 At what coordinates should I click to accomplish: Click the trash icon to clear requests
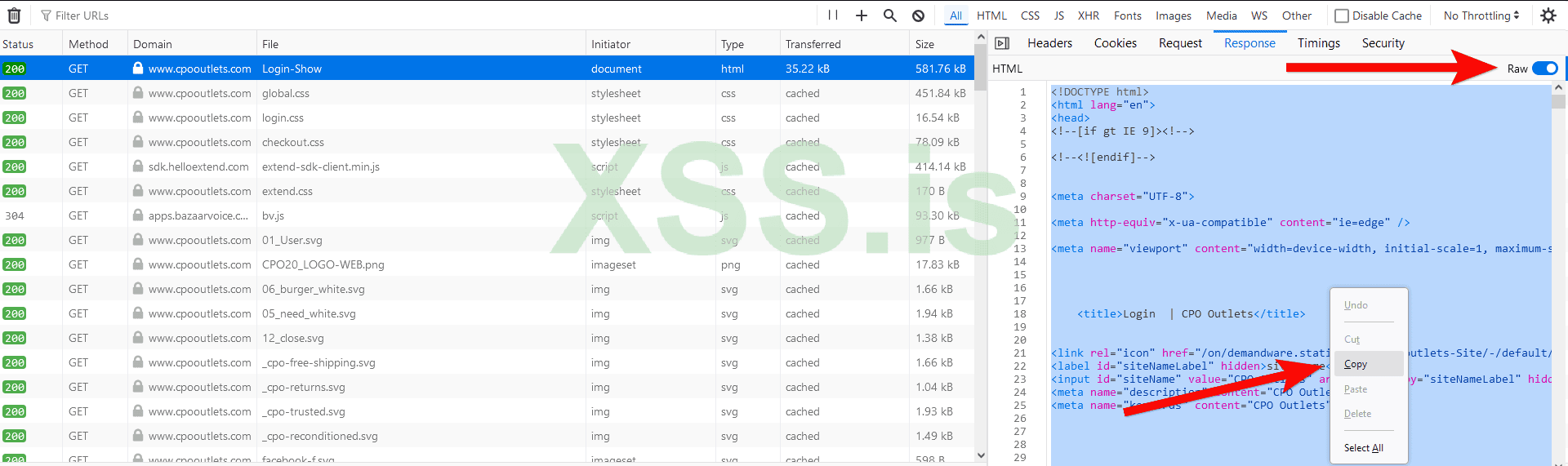tap(14, 16)
